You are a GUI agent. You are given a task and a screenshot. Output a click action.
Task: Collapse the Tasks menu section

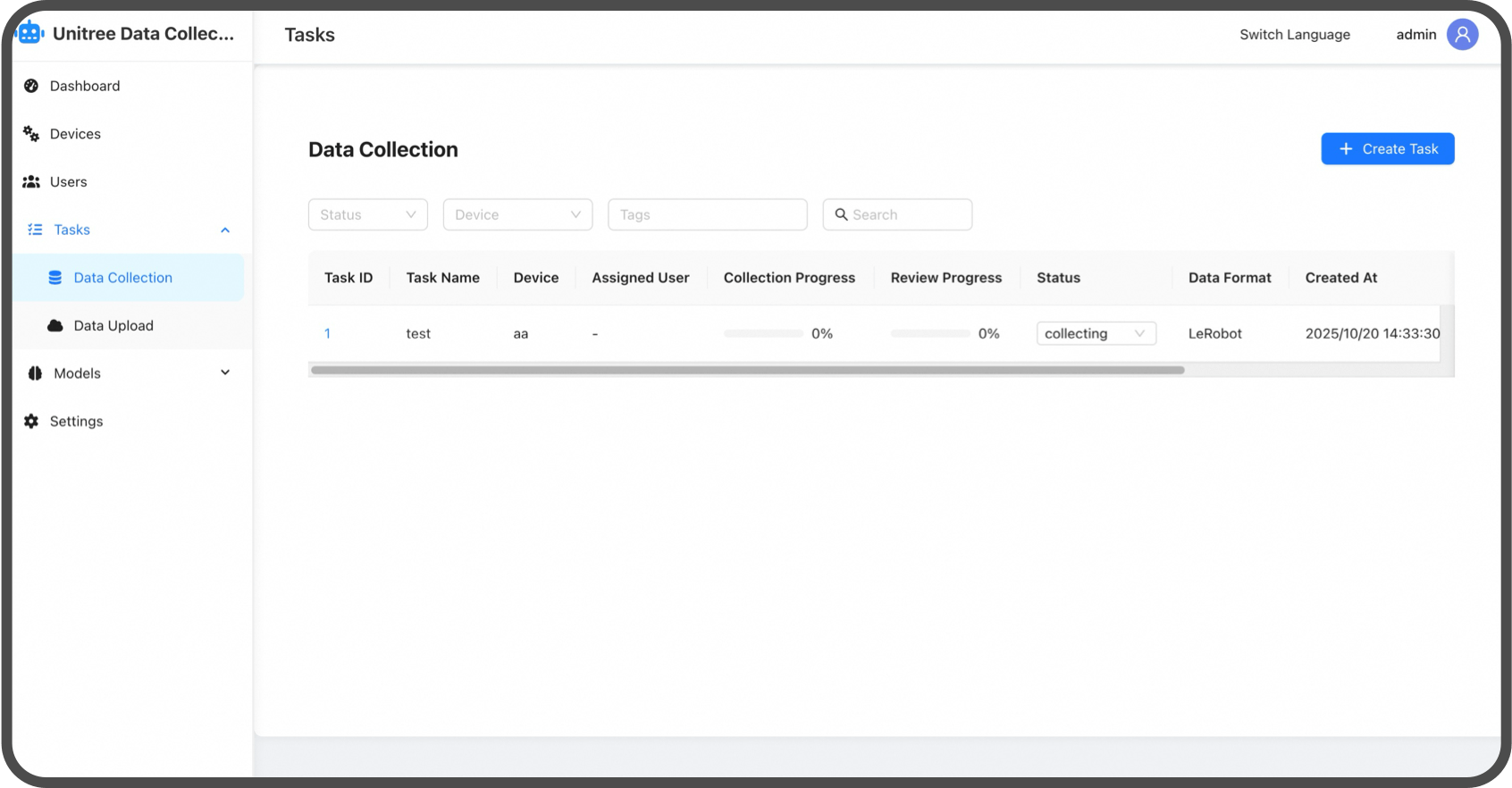point(225,231)
